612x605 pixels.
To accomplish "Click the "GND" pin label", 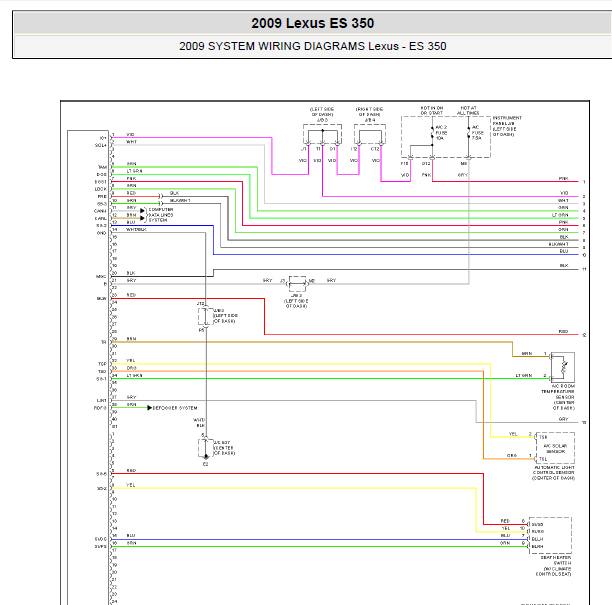I will coord(101,233).
